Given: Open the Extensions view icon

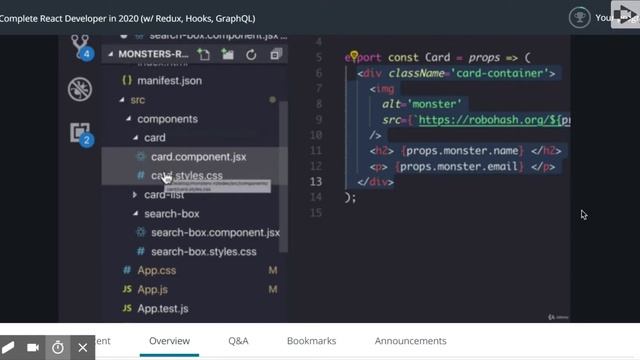Looking at the screenshot, I should click(81, 134).
